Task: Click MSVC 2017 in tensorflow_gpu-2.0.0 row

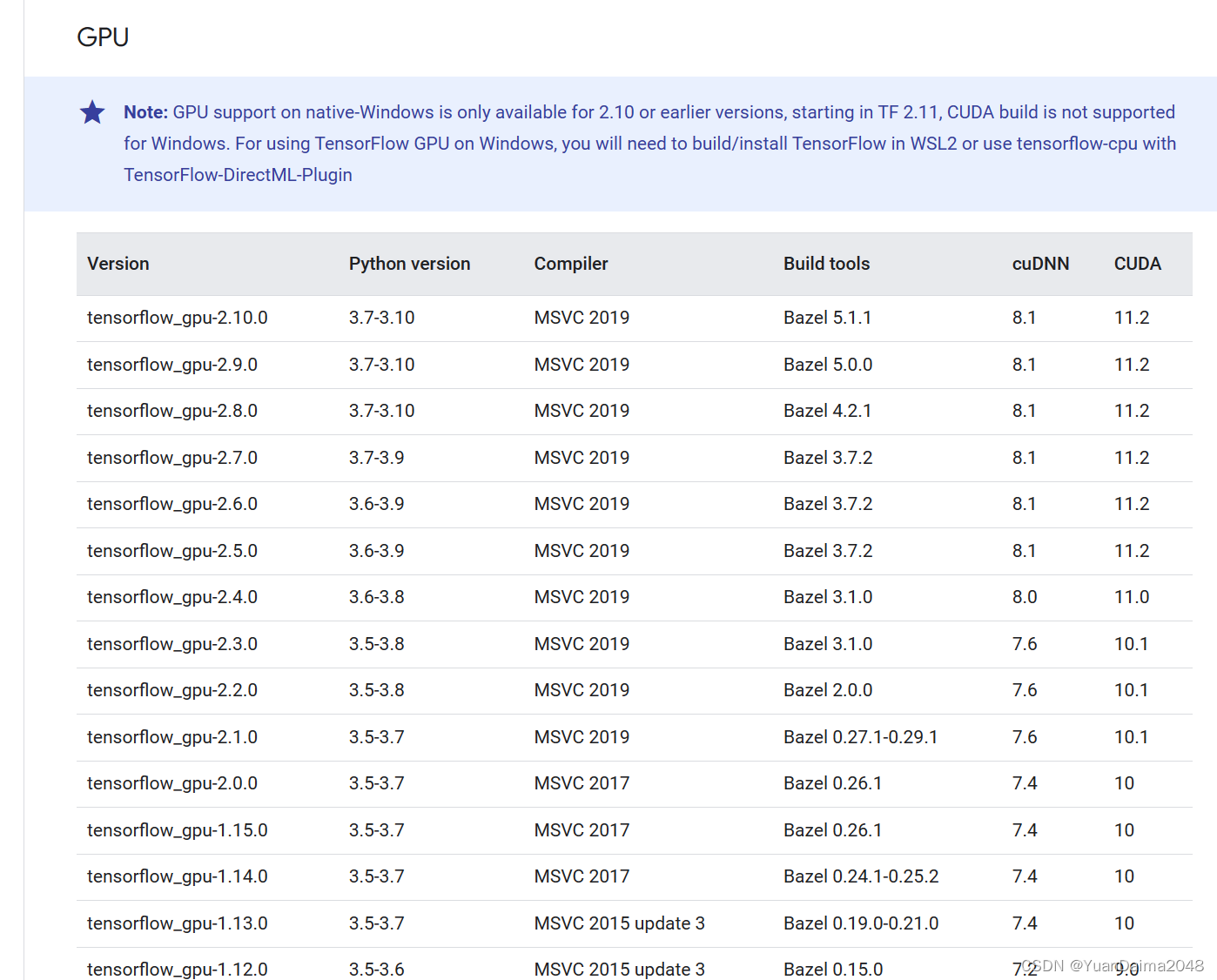Action: click(582, 783)
